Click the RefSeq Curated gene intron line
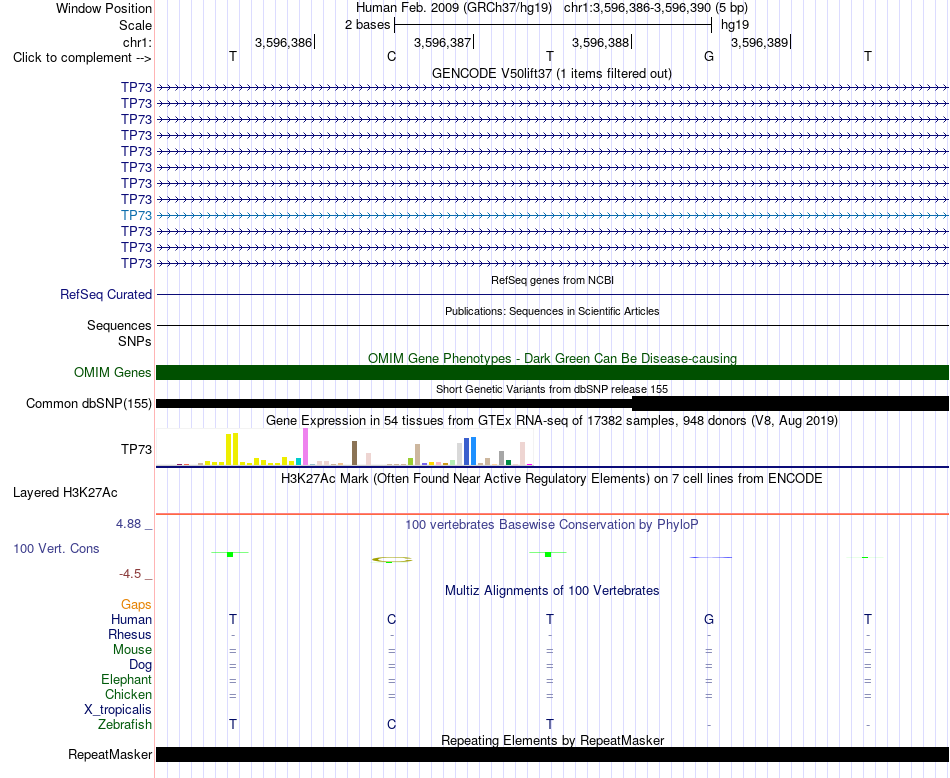The image size is (950, 778). (x=552, y=294)
